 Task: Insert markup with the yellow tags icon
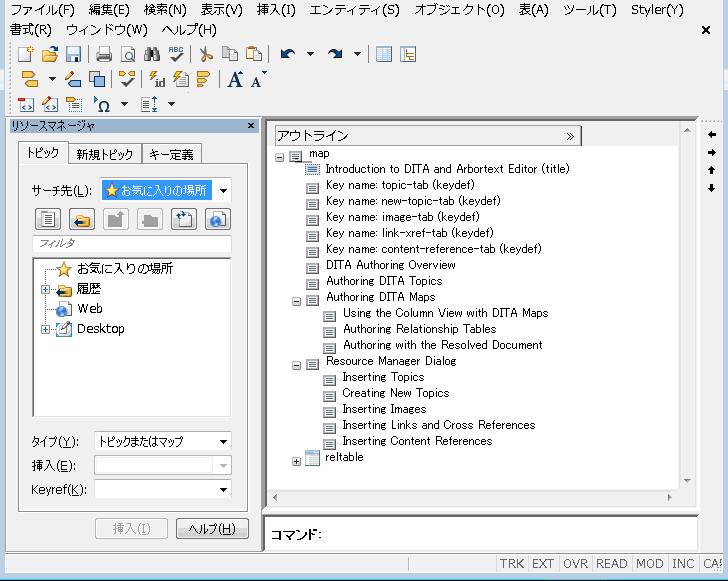click(x=30, y=79)
